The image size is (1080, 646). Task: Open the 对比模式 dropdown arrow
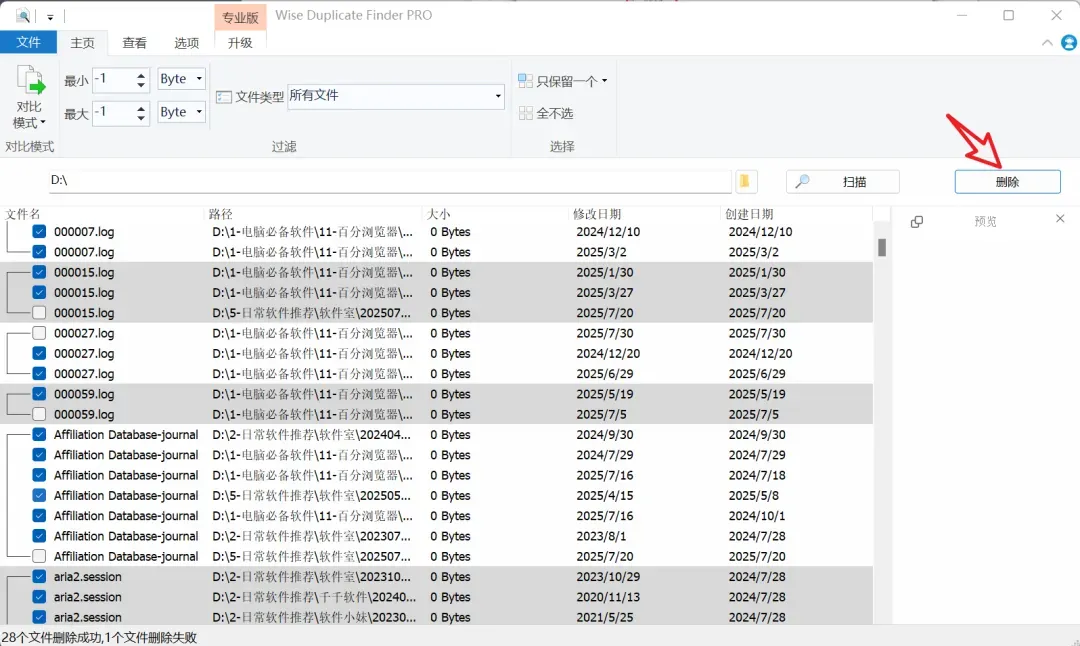point(43,123)
